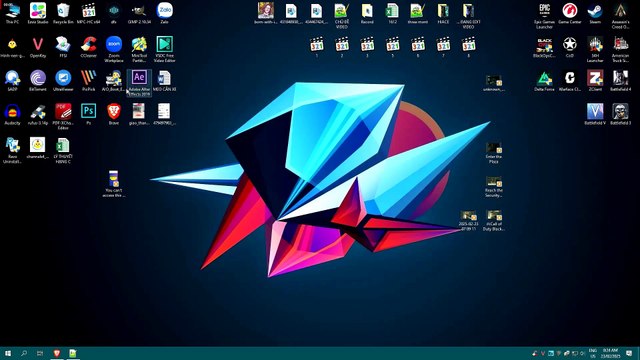Select the UltraViewer icon
Viewport: 640px width, 360px height.
click(x=63, y=81)
